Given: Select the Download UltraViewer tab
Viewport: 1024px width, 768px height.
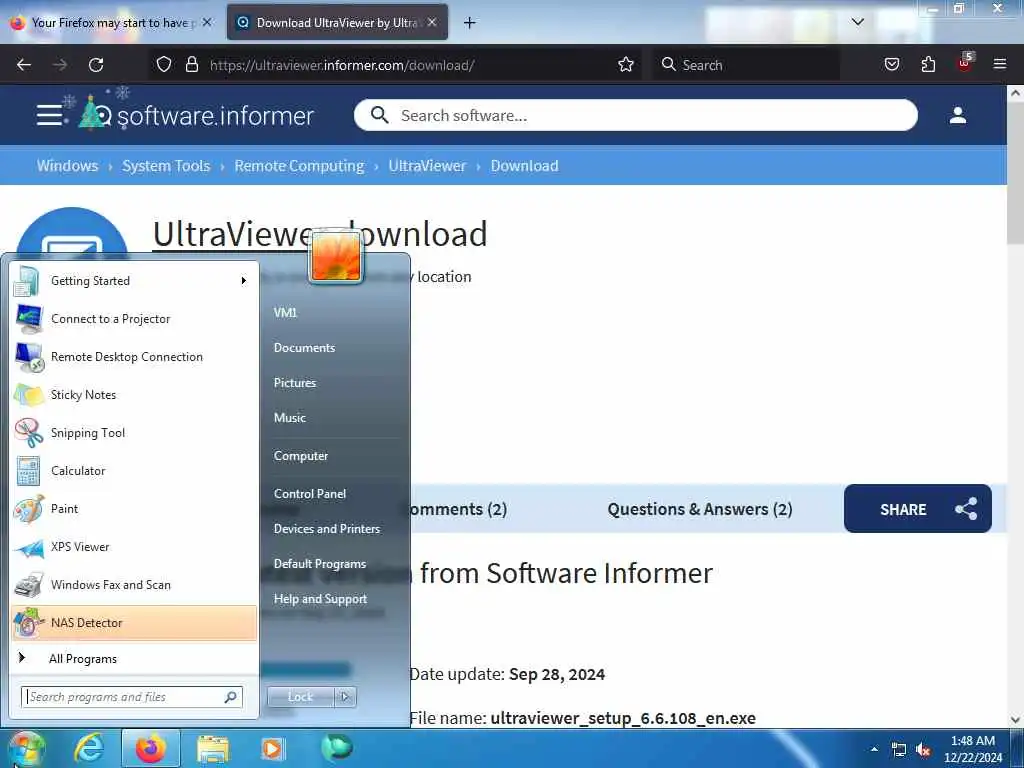Looking at the screenshot, I should pyautogui.click(x=337, y=22).
